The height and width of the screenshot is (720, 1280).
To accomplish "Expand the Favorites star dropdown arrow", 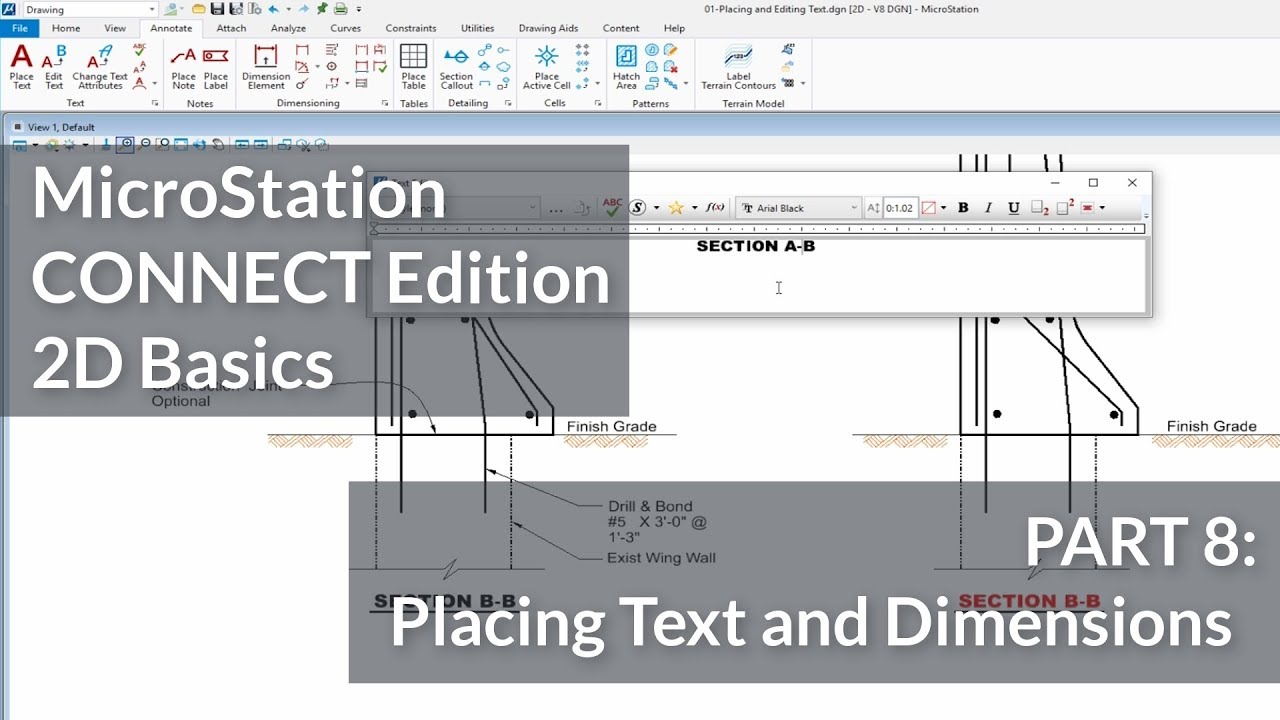I will pos(694,208).
